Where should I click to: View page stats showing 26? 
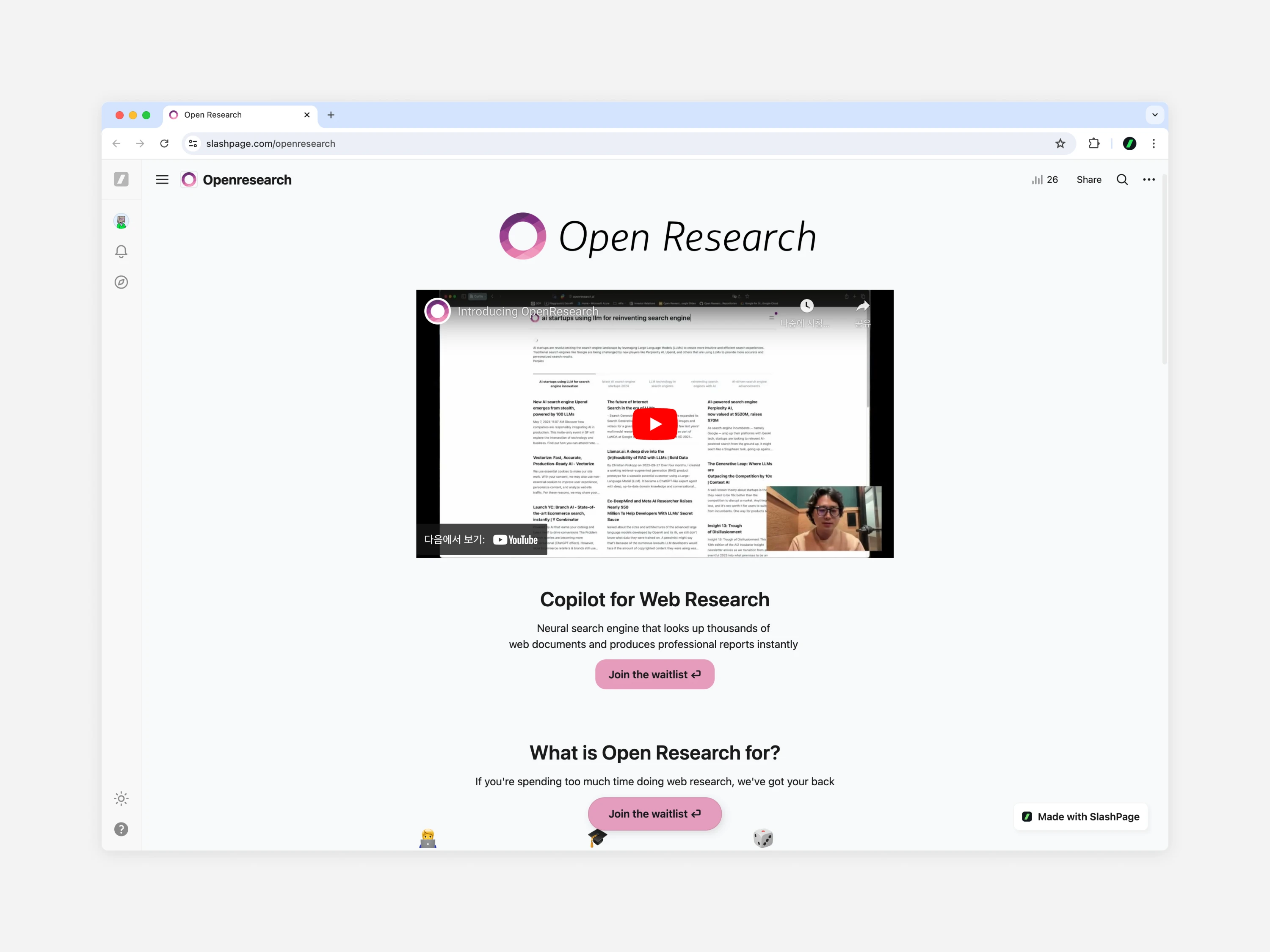tap(1044, 180)
